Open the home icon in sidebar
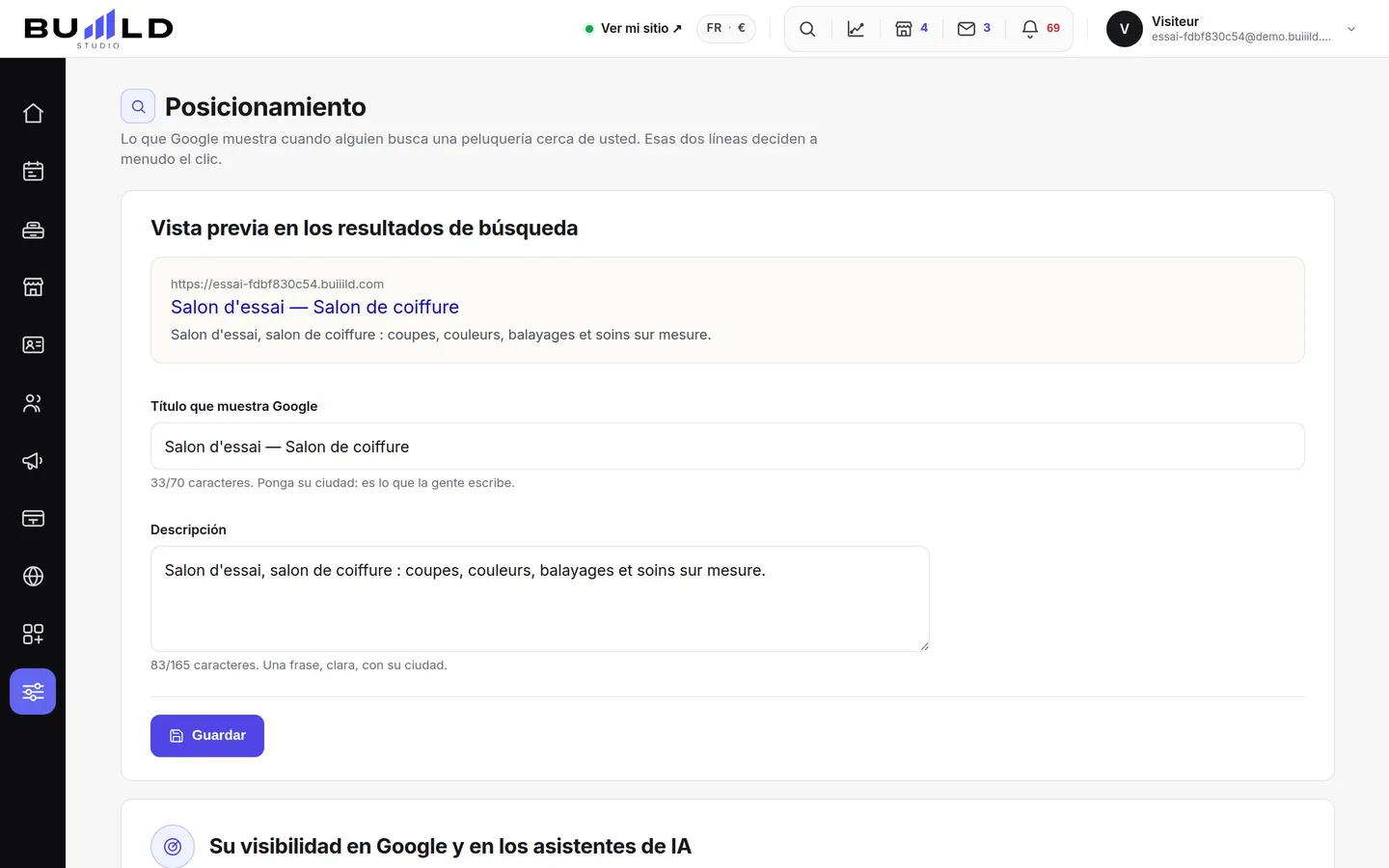 (x=33, y=114)
